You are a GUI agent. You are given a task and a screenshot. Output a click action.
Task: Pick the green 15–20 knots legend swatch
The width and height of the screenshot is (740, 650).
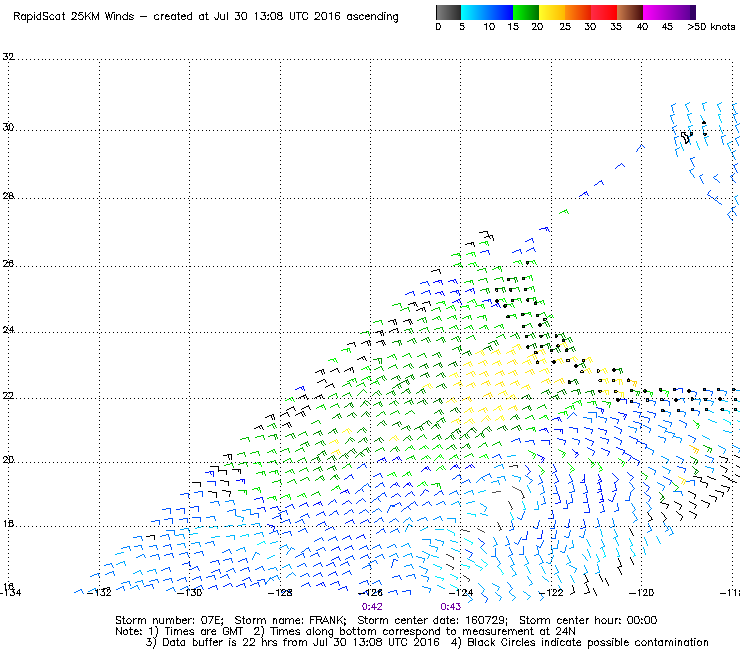coord(526,12)
